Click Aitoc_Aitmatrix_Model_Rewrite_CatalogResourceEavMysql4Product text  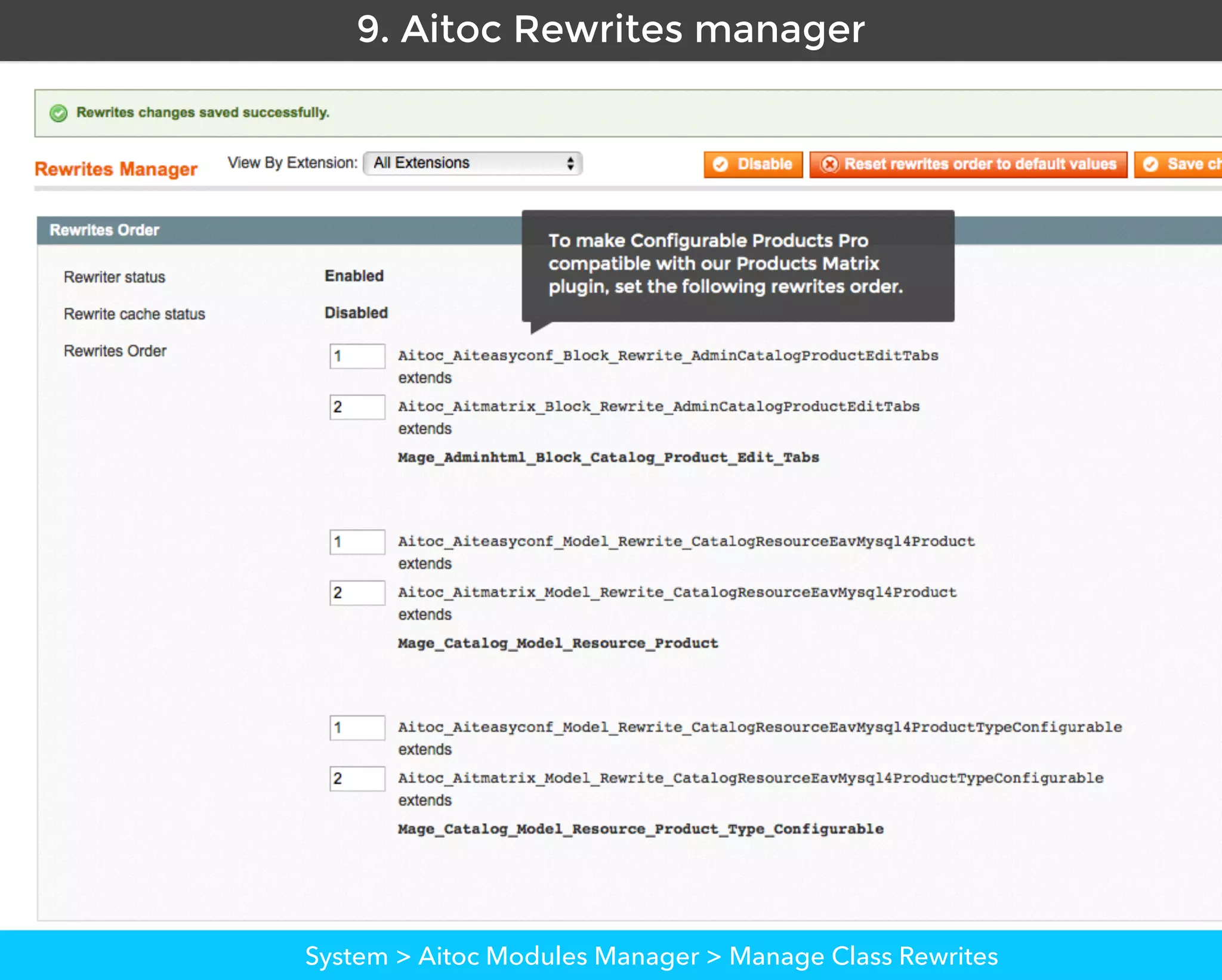tap(677, 592)
